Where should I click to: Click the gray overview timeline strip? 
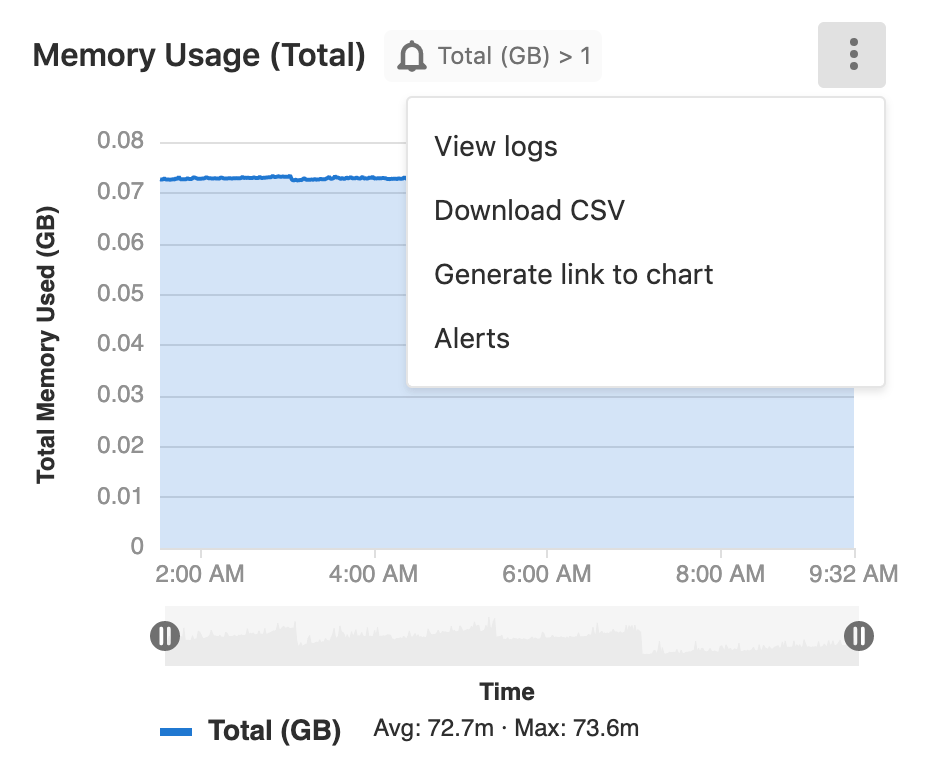coord(510,637)
